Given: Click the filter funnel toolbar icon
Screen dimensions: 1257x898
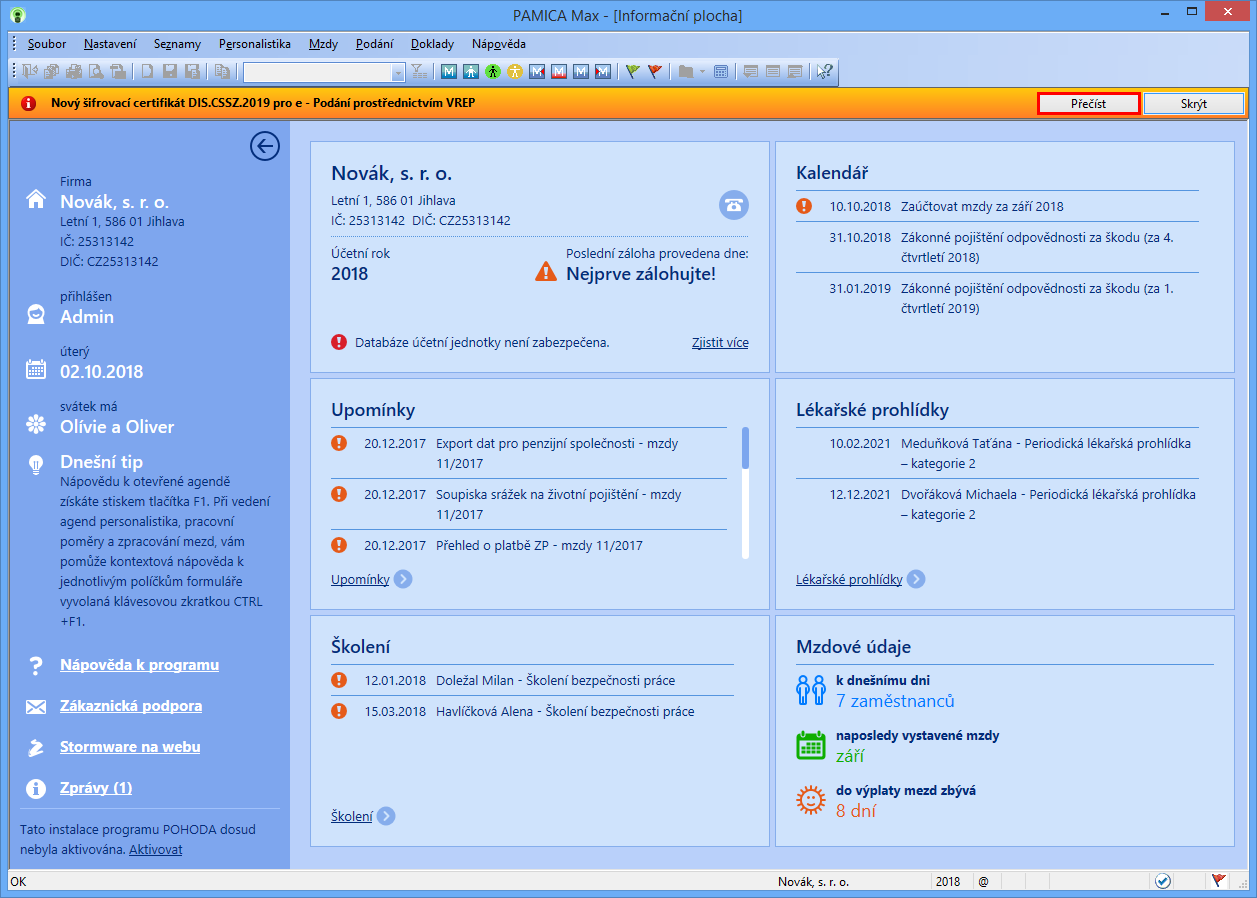Looking at the screenshot, I should pyautogui.click(x=418, y=72).
